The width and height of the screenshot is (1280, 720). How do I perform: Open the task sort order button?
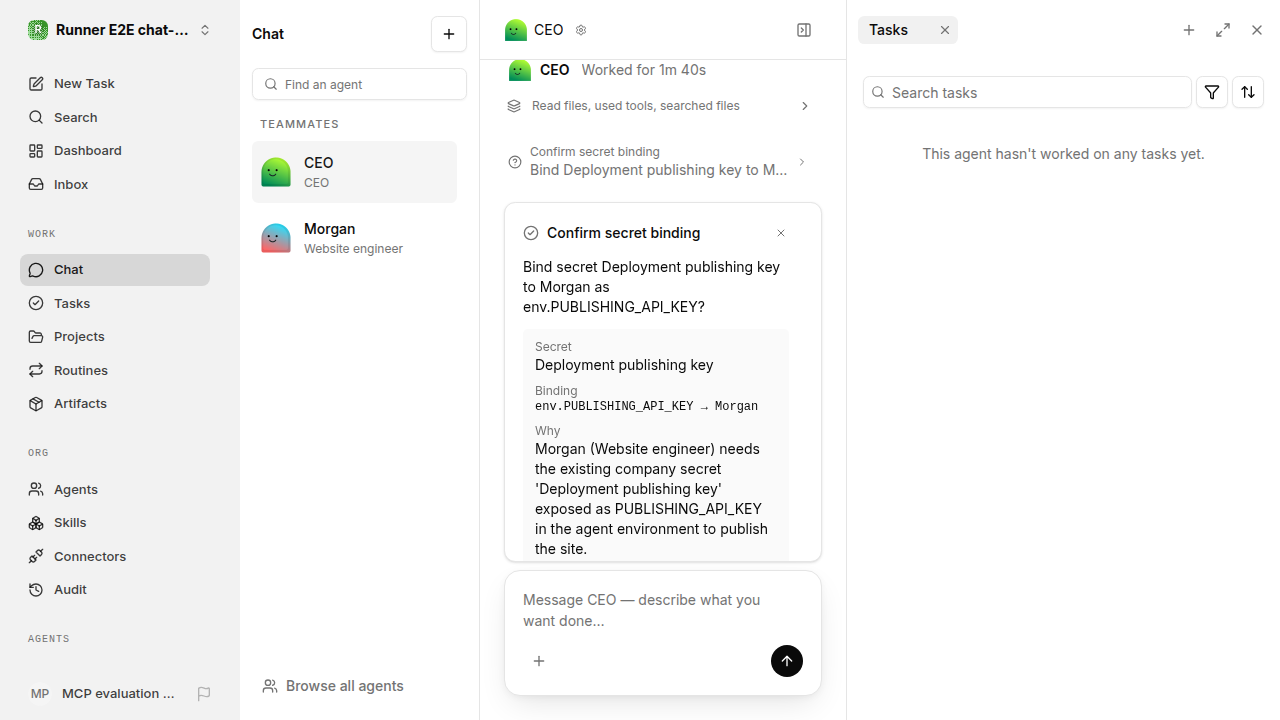tap(1248, 92)
